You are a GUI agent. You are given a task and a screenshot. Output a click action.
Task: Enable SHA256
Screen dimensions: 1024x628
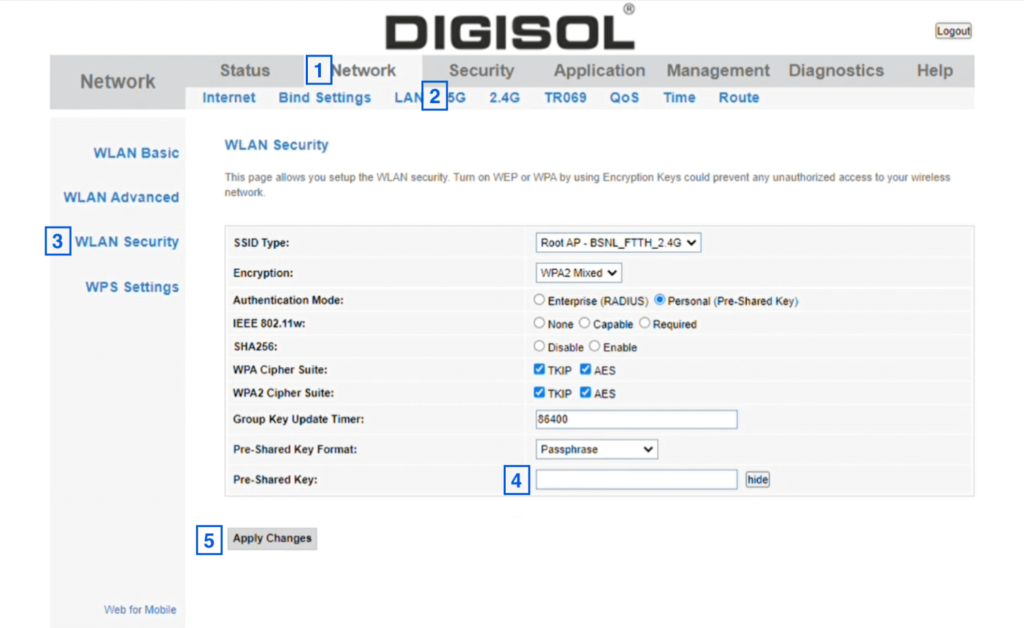tap(594, 347)
